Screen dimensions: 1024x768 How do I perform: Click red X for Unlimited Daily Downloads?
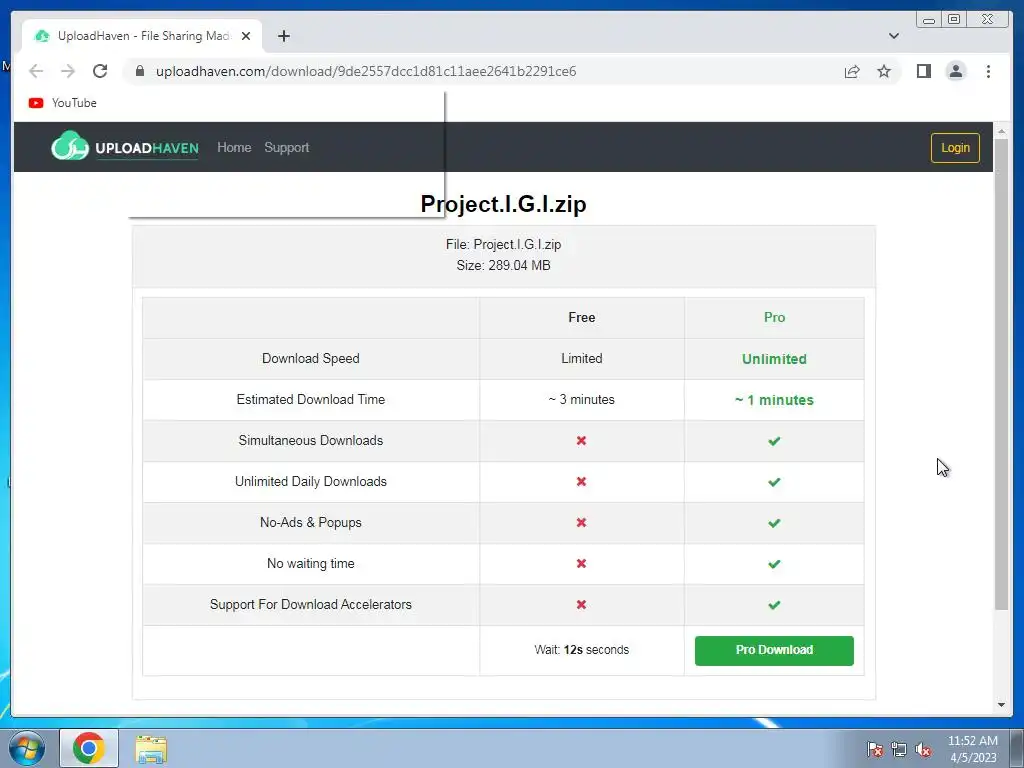[581, 481]
